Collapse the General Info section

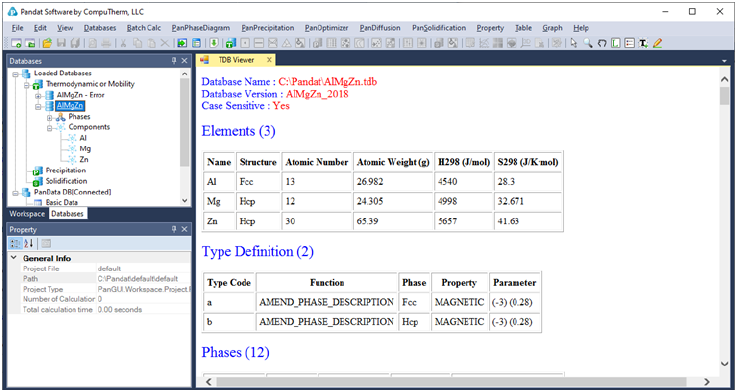point(14,258)
